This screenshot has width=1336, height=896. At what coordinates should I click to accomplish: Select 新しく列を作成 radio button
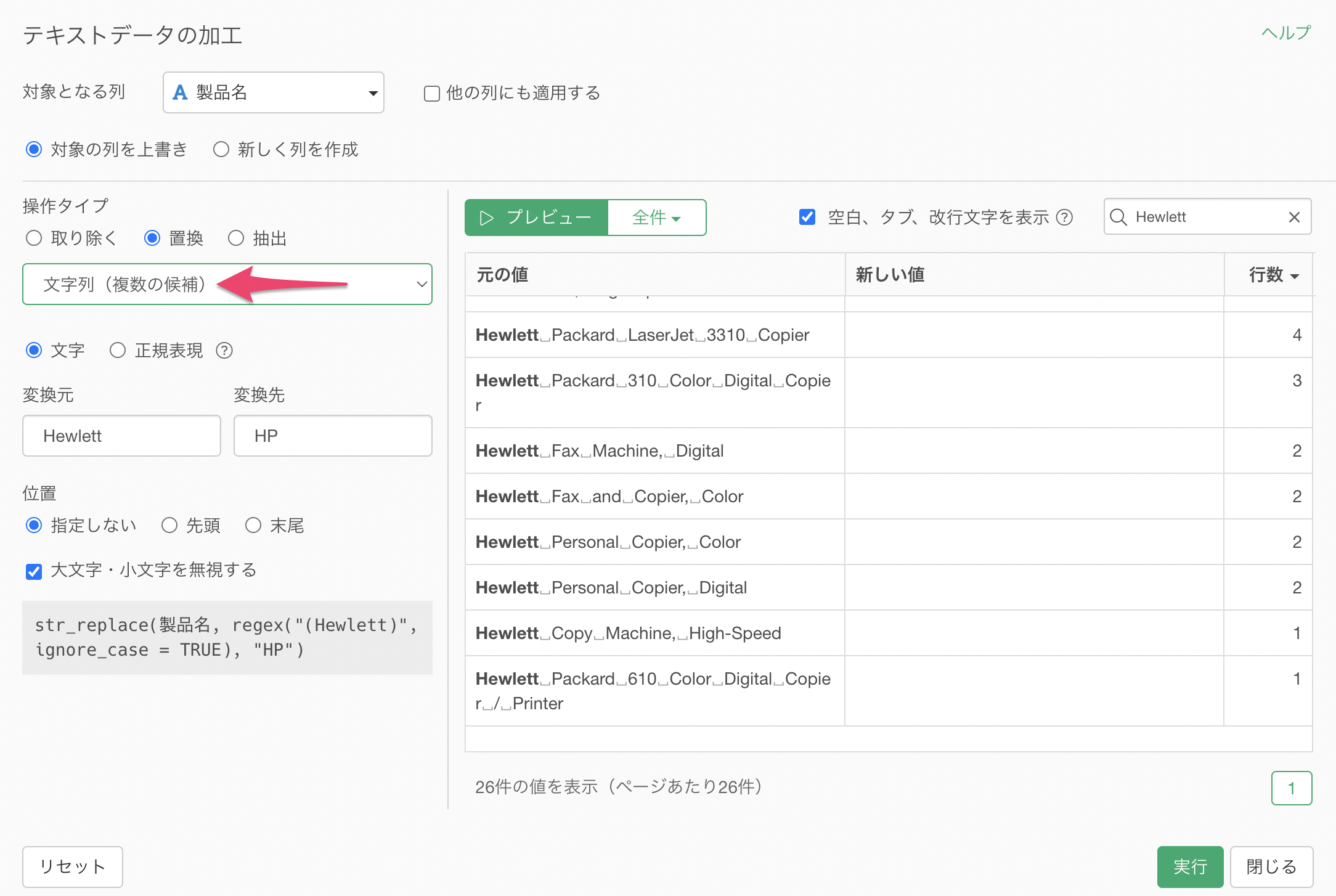tap(221, 149)
